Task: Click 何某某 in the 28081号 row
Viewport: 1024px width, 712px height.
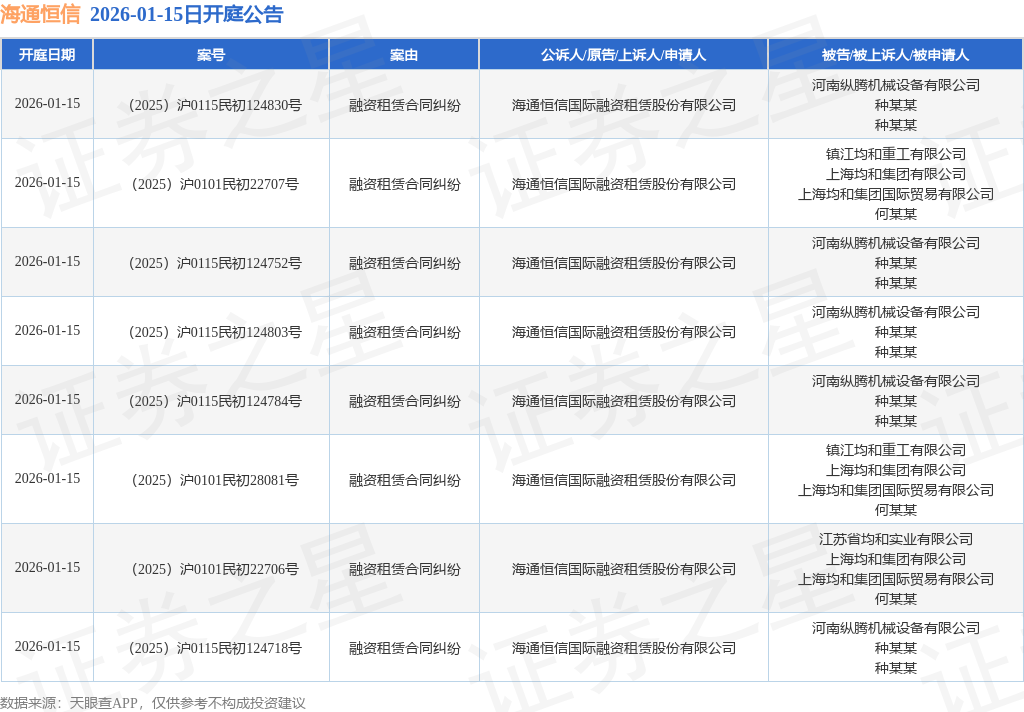Action: pos(895,510)
